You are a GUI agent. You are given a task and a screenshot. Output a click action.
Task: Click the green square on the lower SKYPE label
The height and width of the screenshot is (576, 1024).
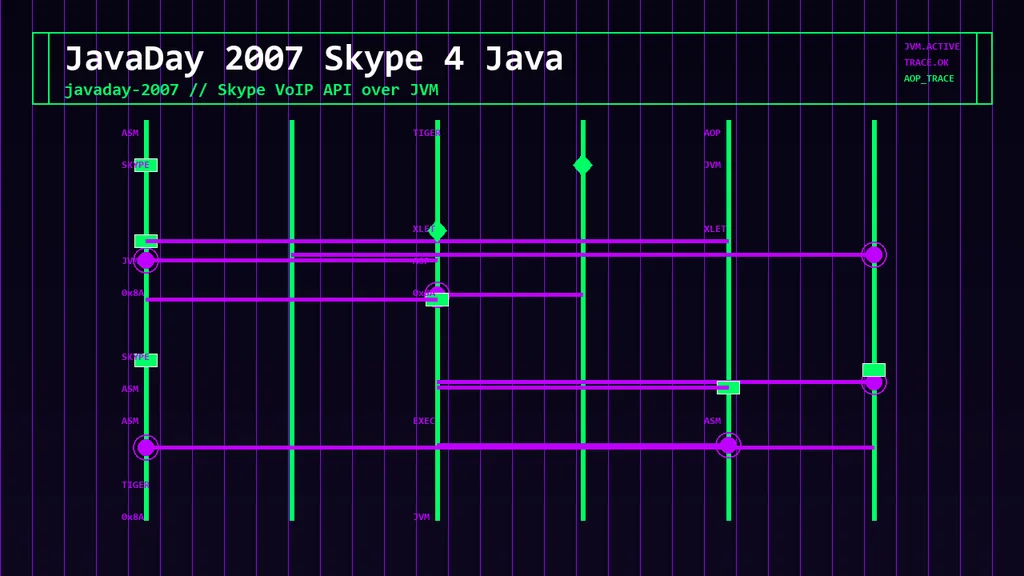pos(146,360)
